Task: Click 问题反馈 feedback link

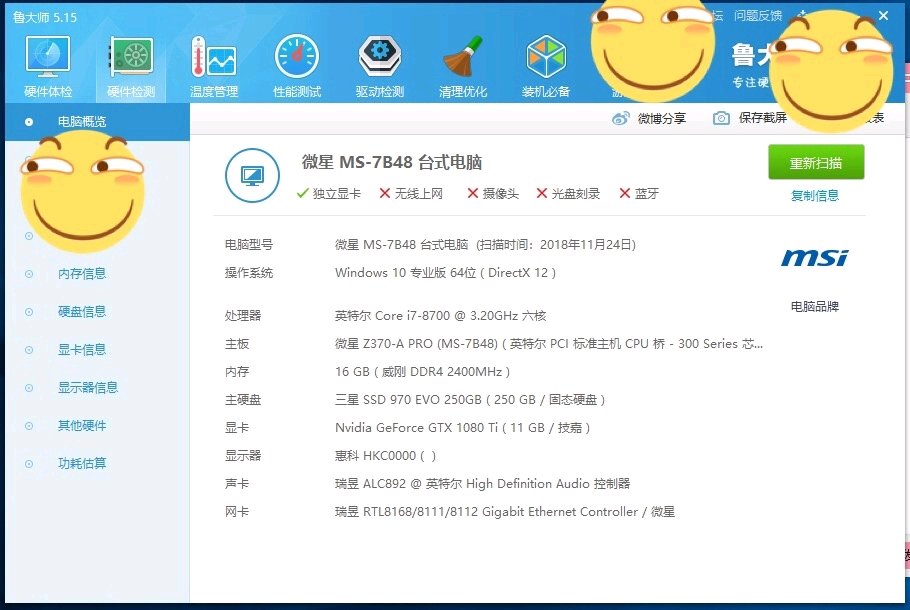Action: pos(758,16)
